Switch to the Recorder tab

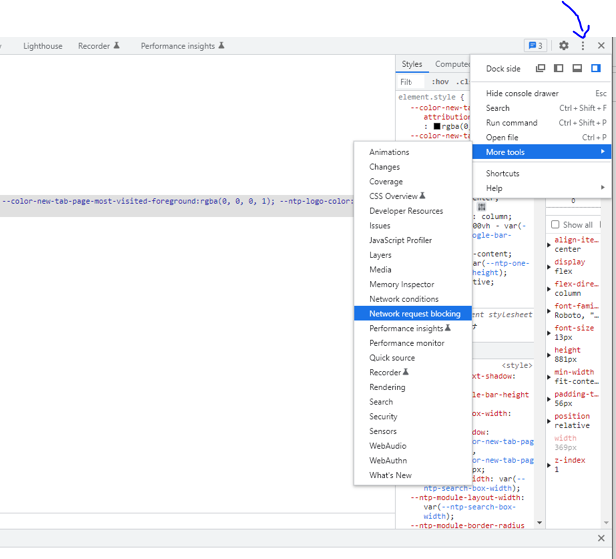click(x=99, y=46)
